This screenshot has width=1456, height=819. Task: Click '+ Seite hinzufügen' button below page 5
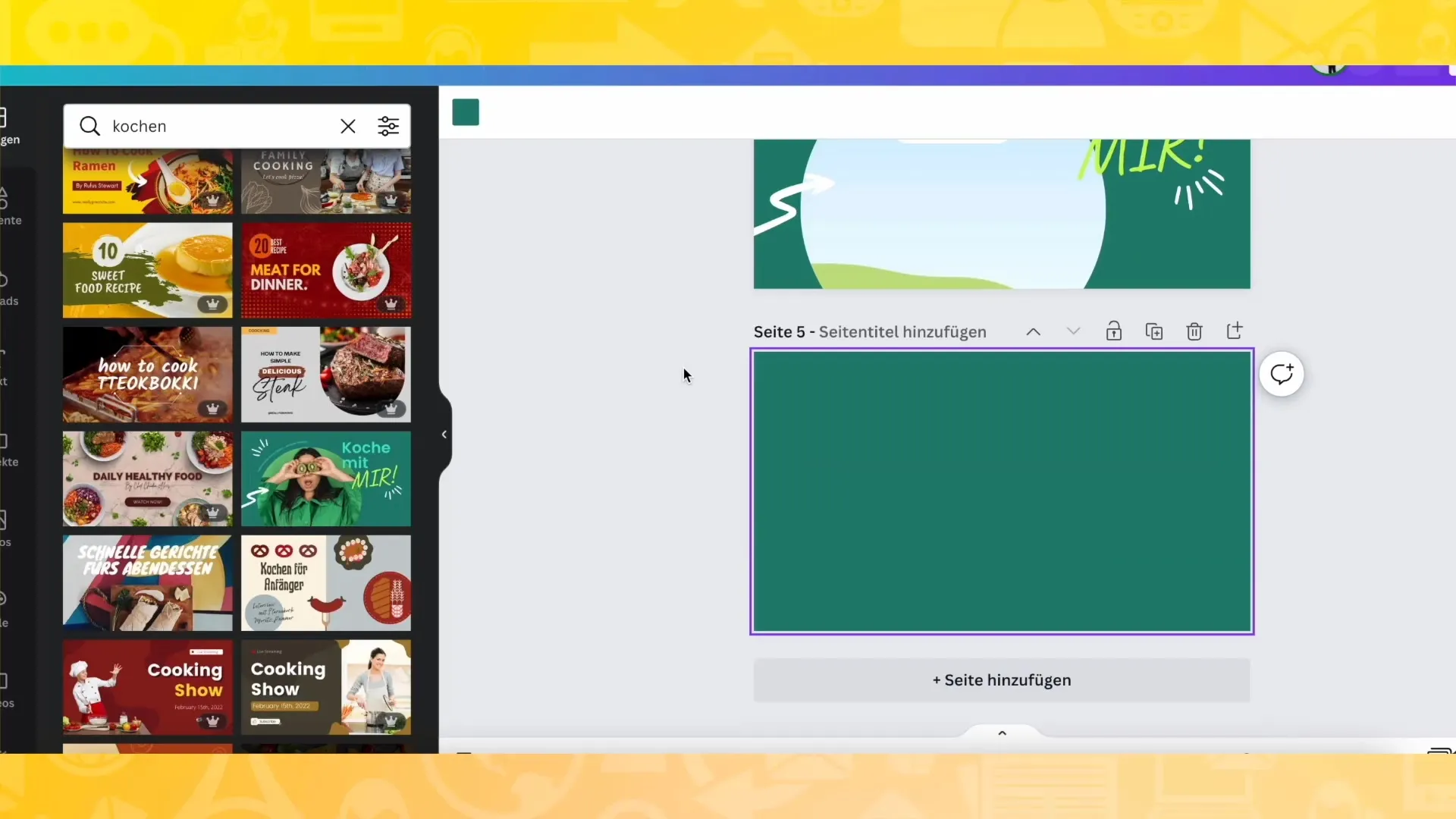[1001, 680]
